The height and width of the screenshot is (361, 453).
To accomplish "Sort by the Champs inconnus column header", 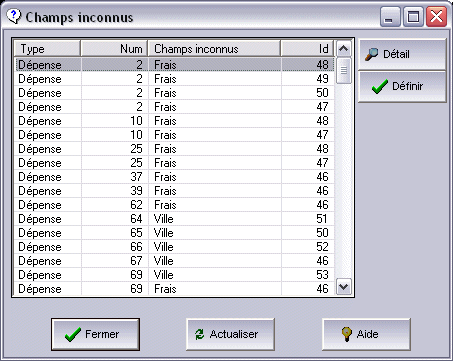I will [214, 49].
